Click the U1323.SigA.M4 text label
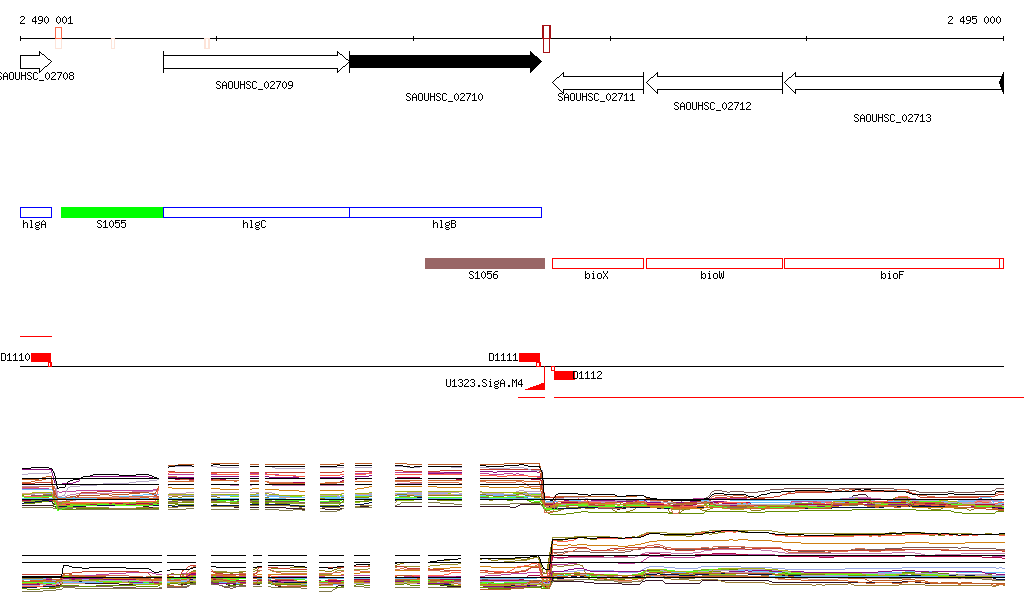Screen dimensions: 1024x611 (484, 383)
